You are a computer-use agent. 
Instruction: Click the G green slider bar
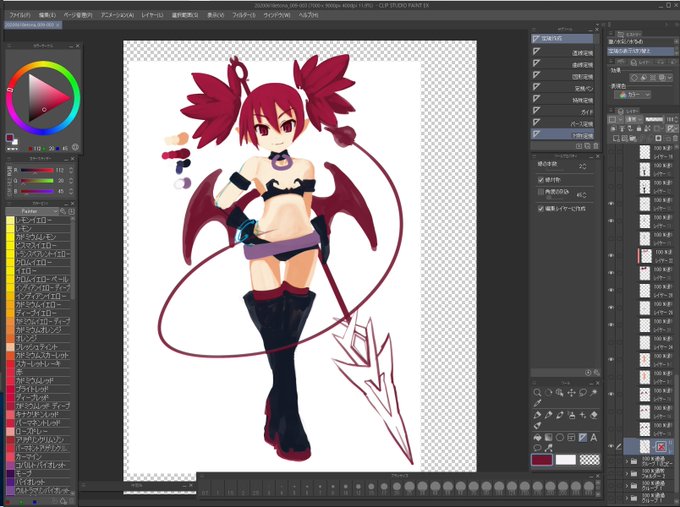(x=37, y=181)
